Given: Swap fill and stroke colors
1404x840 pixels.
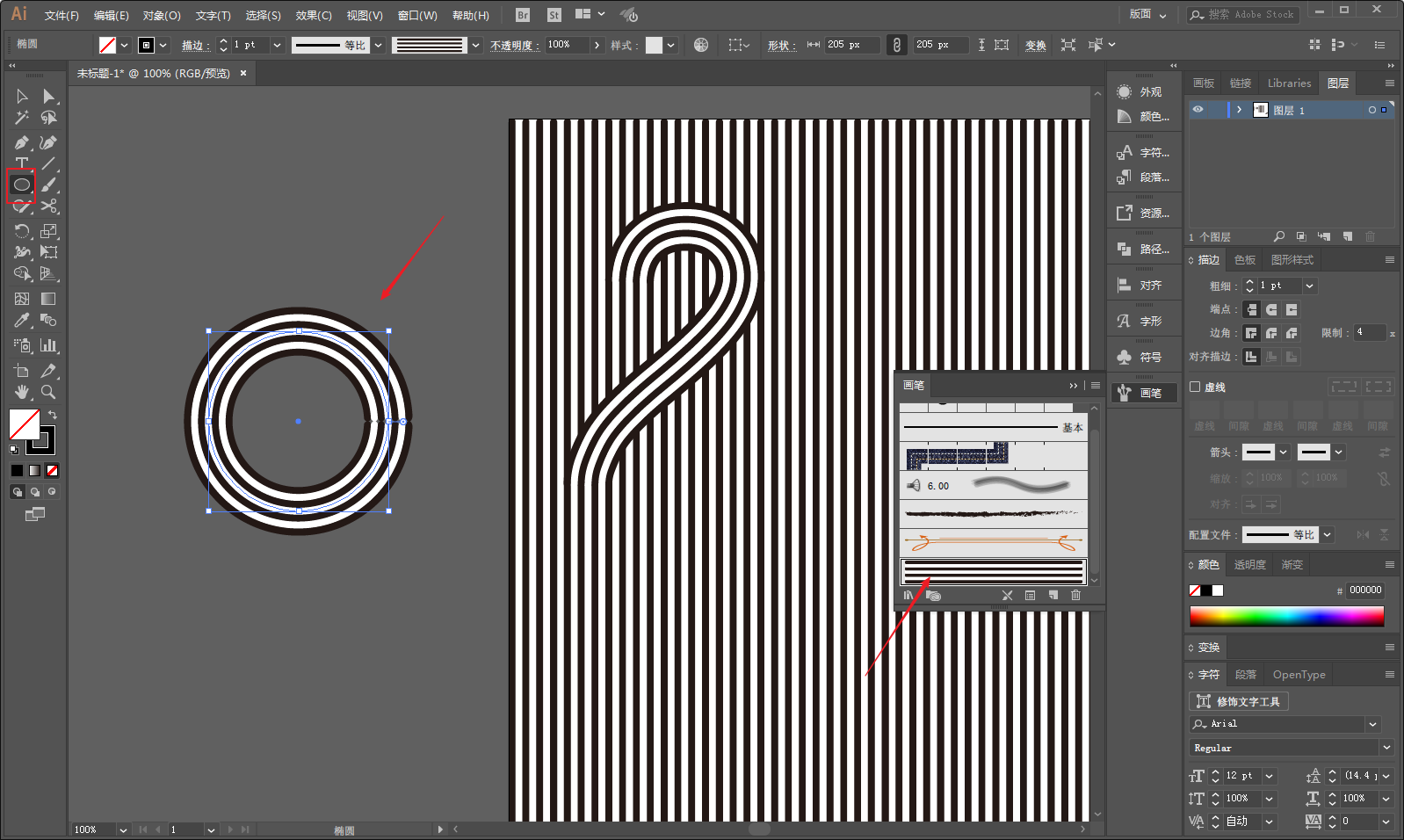Looking at the screenshot, I should point(53,415).
